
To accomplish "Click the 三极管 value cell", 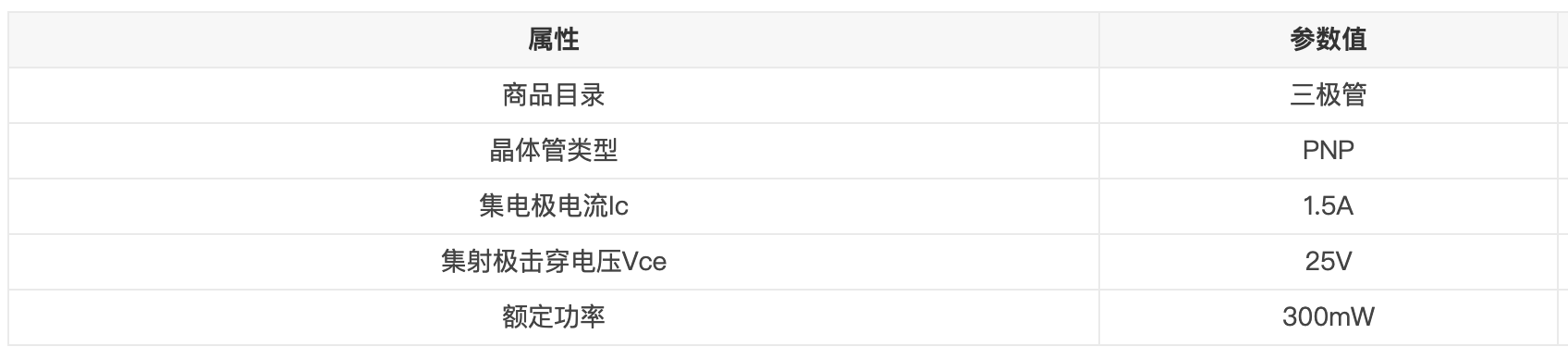I will coord(1328,95).
